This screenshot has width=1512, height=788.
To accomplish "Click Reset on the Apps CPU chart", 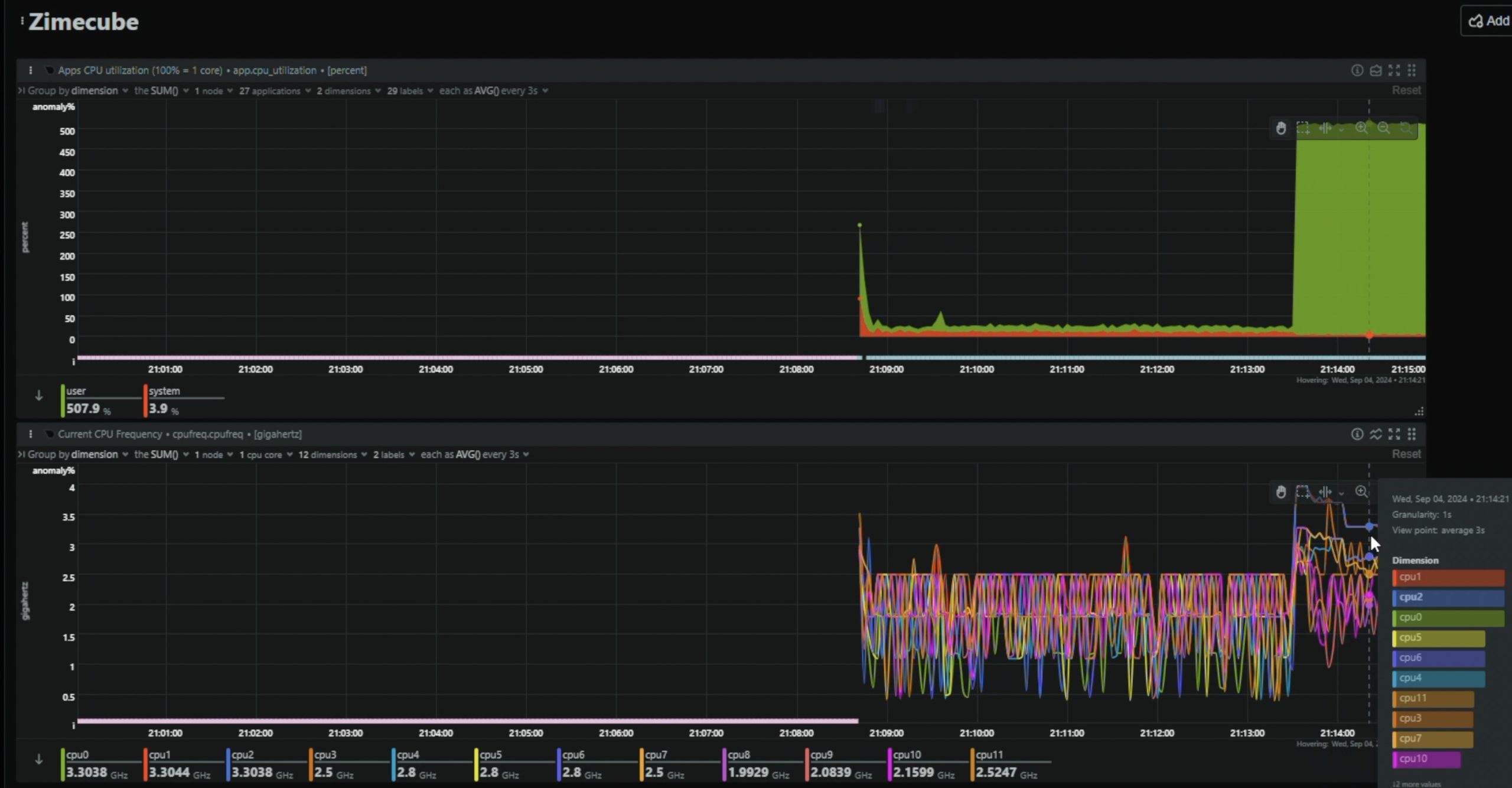I will (x=1406, y=90).
